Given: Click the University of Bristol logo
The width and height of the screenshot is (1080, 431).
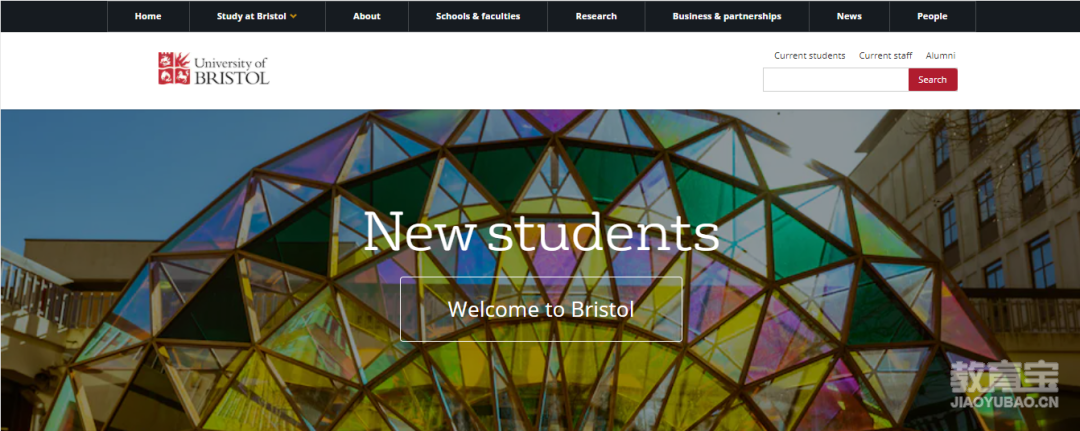Looking at the screenshot, I should 214,68.
